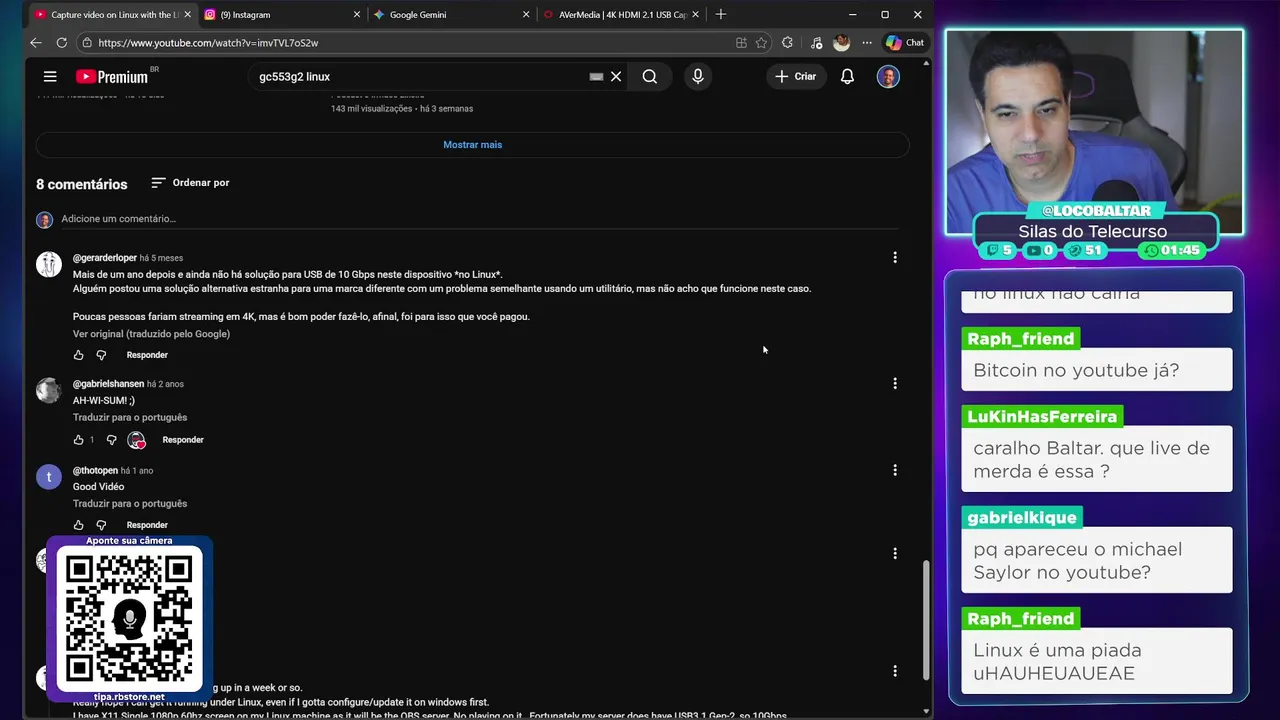
Task: Reply to @gerarderloper with Responder
Action: click(x=147, y=355)
